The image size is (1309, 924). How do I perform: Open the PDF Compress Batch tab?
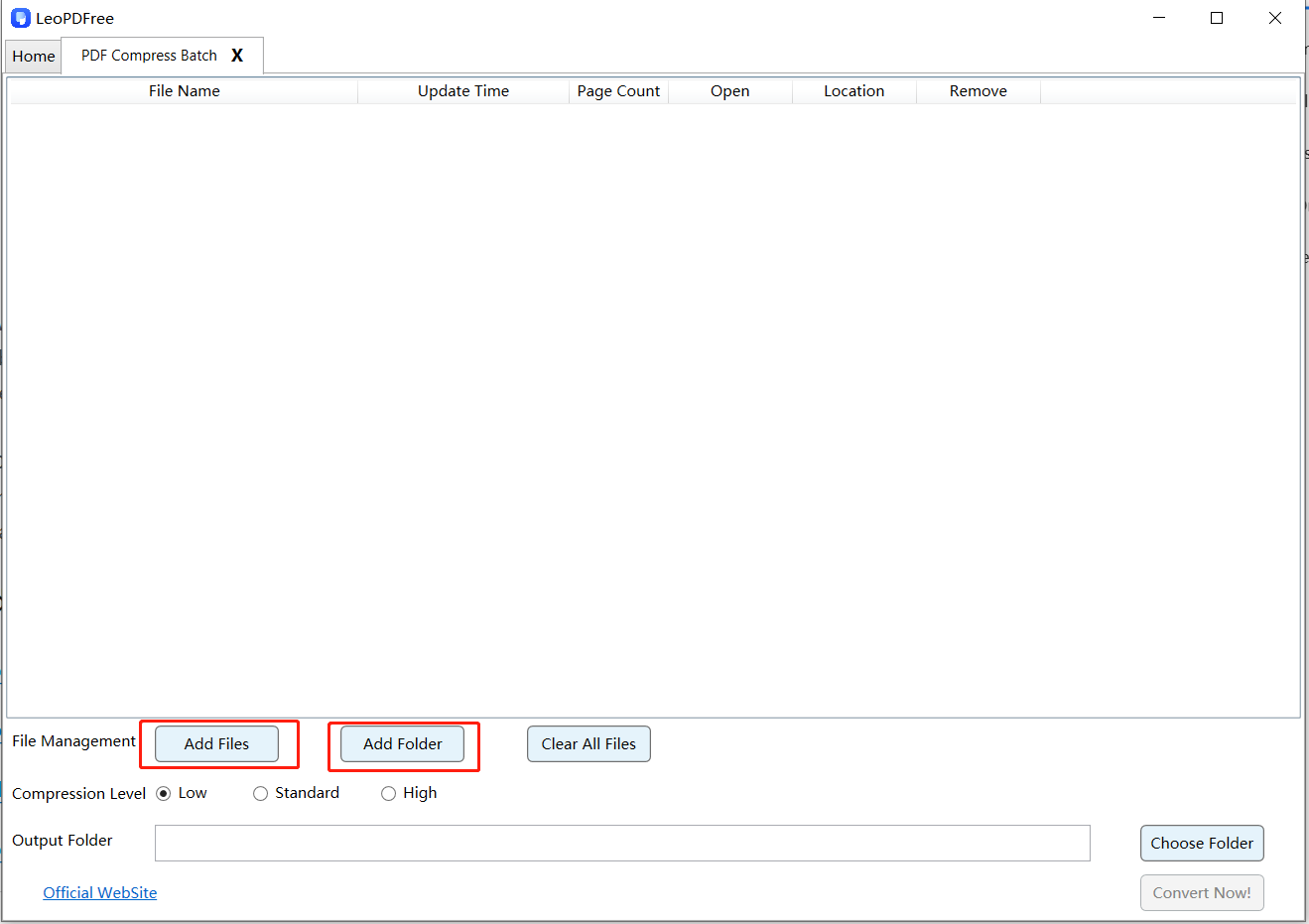point(149,57)
